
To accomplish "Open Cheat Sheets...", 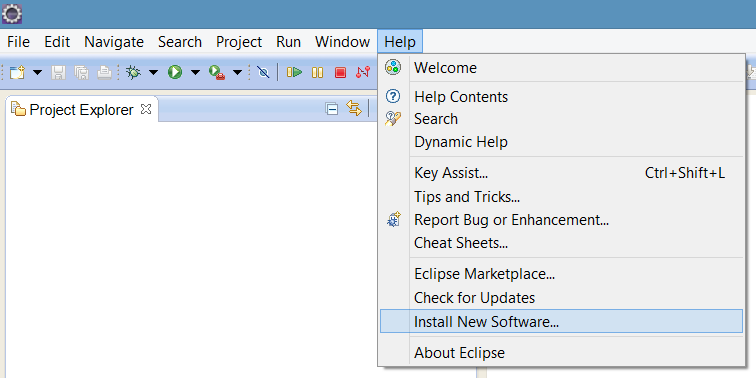I will pyautogui.click(x=562, y=243).
